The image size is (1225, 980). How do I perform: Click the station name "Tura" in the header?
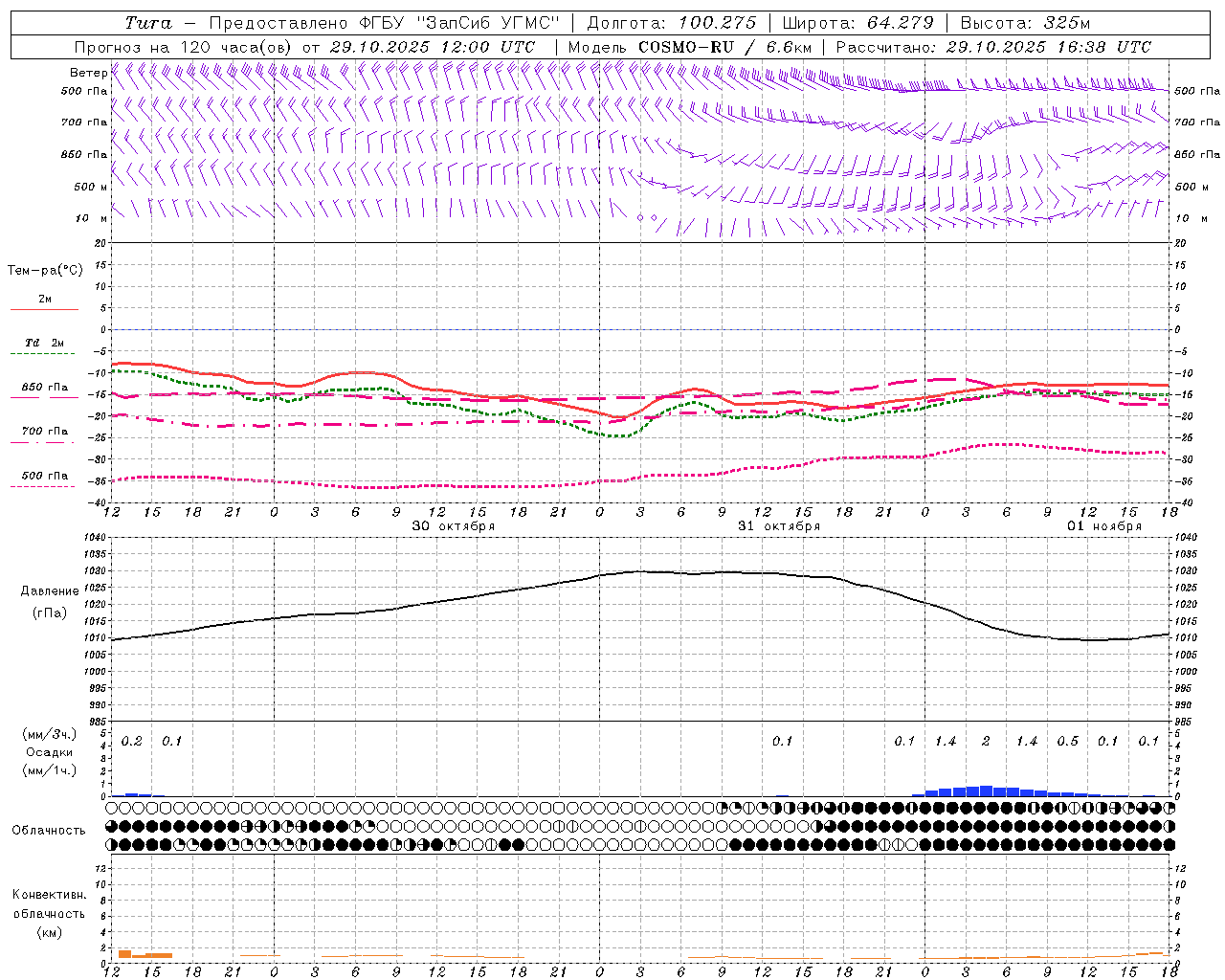(x=148, y=23)
